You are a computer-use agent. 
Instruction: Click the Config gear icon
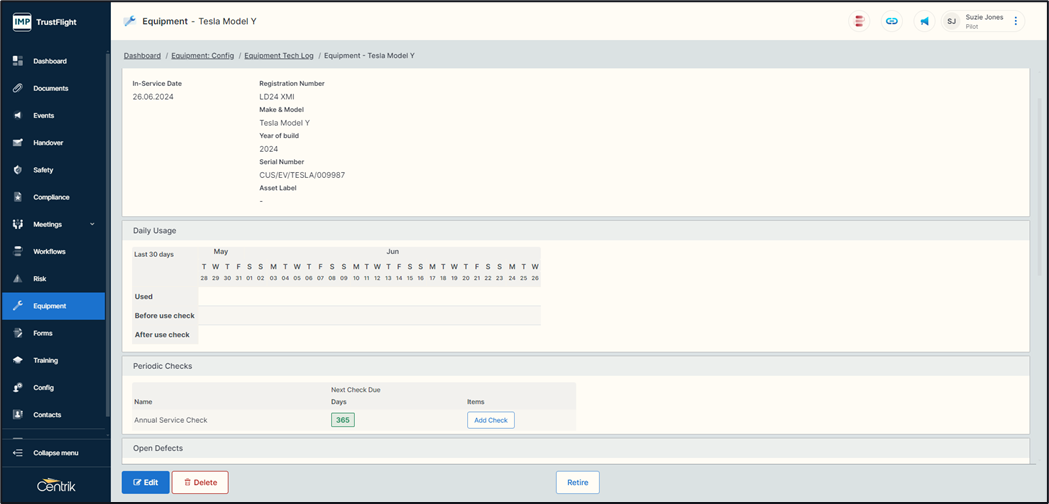pyautogui.click(x=18, y=388)
